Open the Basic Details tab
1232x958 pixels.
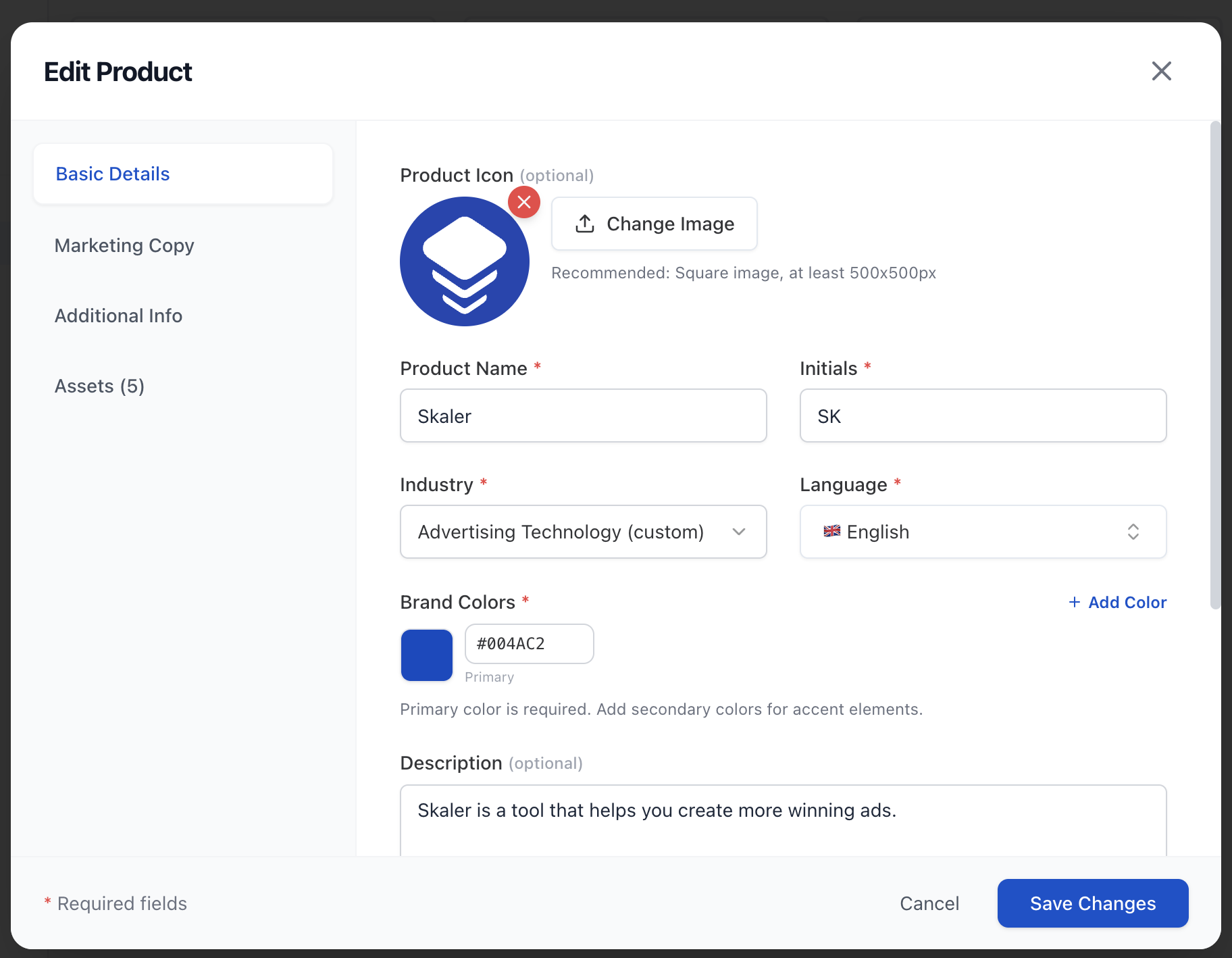[x=183, y=174]
